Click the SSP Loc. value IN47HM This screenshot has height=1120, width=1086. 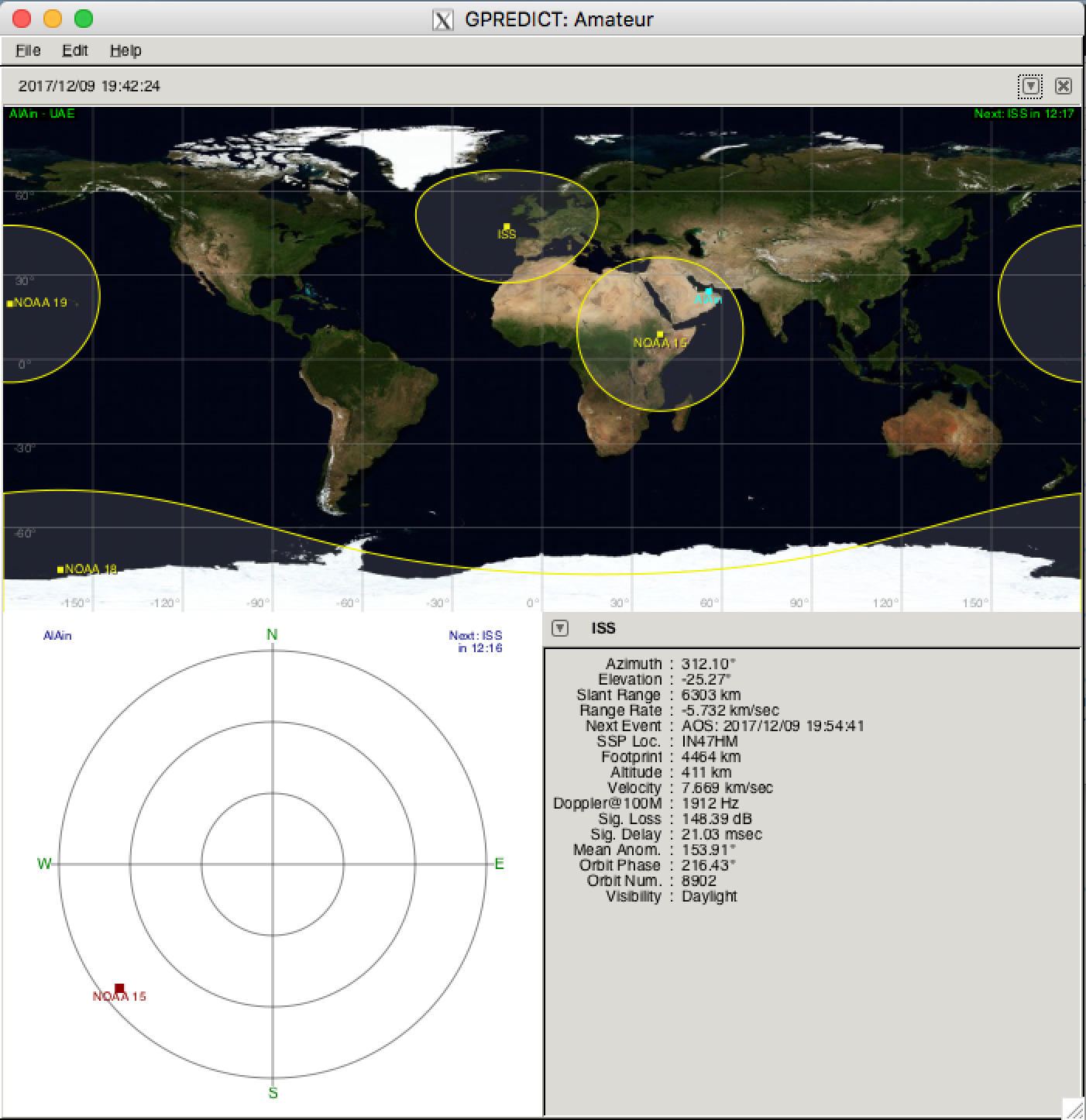pos(710,741)
